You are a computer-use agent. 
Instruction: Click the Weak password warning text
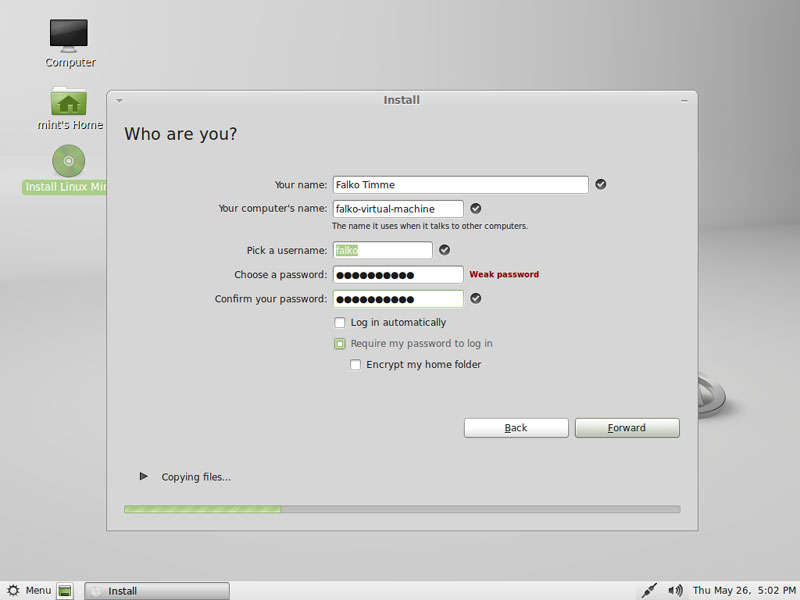click(504, 274)
